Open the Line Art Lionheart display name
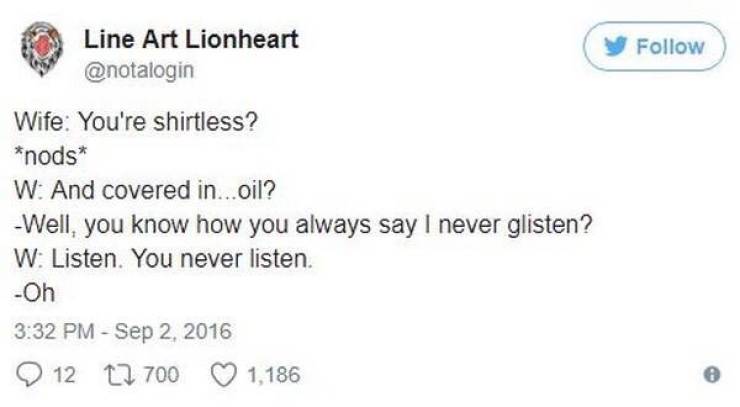740x407 pixels. tap(191, 41)
